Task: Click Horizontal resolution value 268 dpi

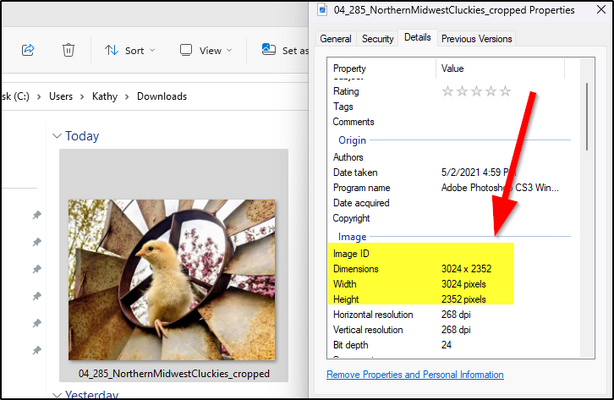Action: click(456, 315)
